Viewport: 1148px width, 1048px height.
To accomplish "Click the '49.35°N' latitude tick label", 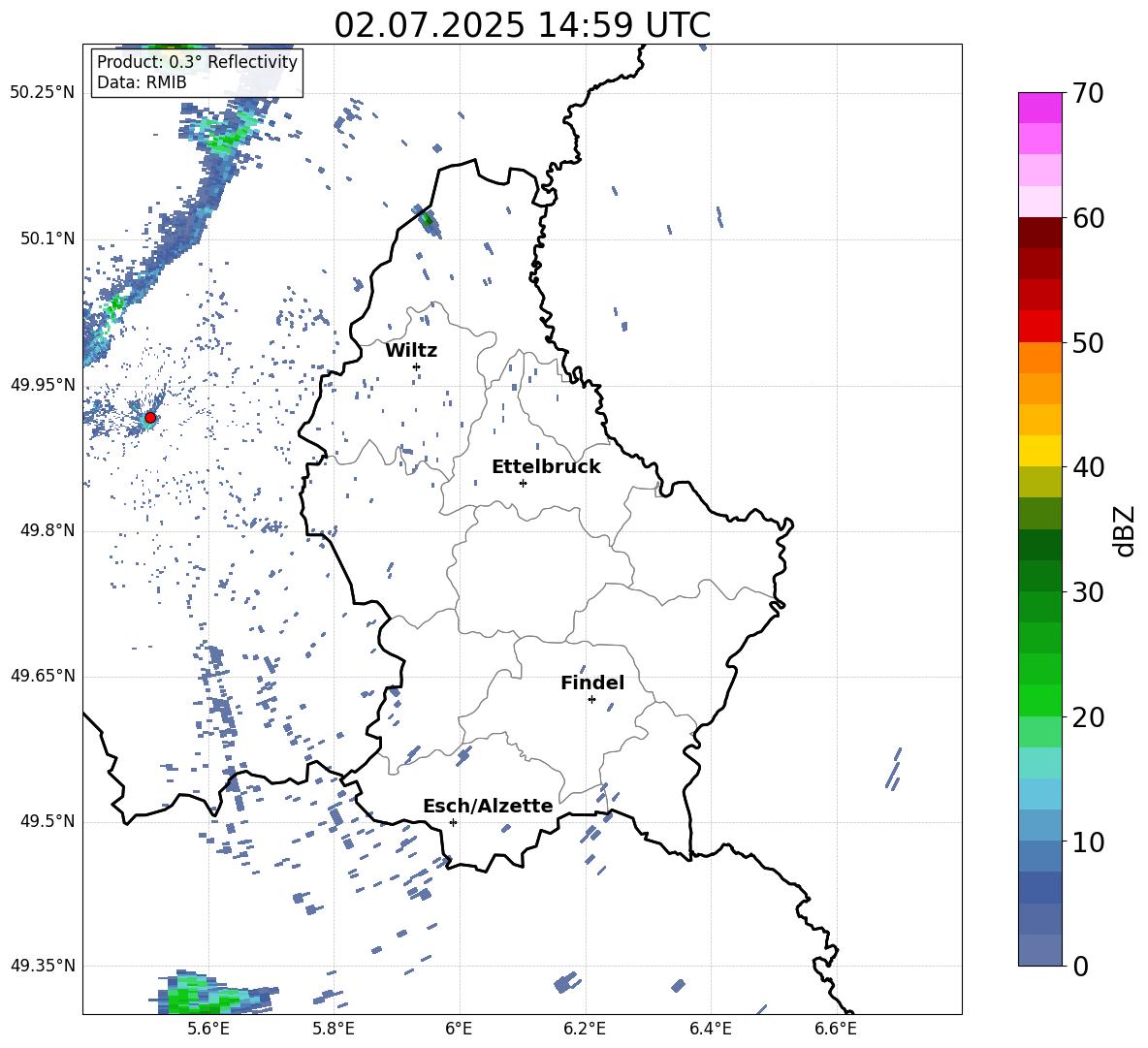I will click(x=43, y=966).
